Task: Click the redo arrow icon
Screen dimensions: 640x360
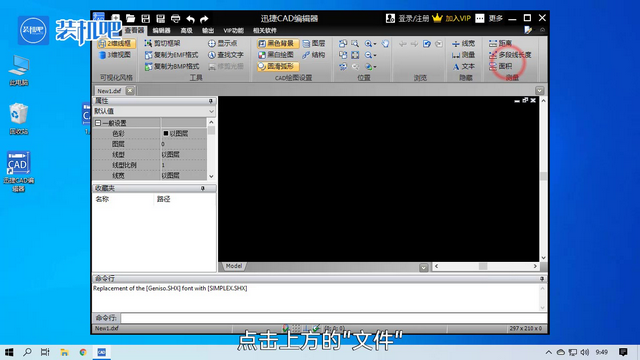Action: point(204,19)
